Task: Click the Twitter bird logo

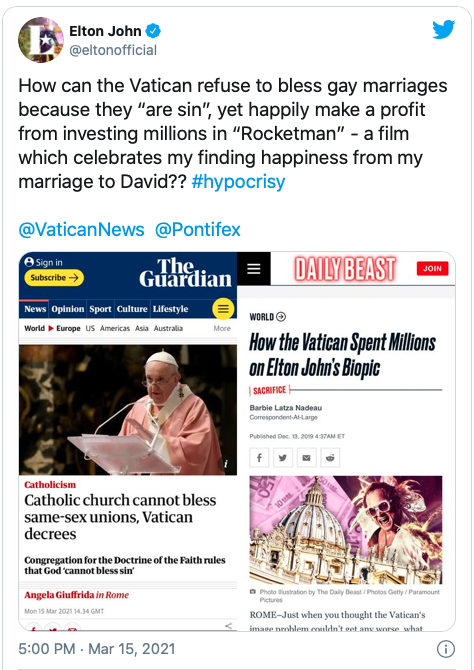Action: click(443, 29)
